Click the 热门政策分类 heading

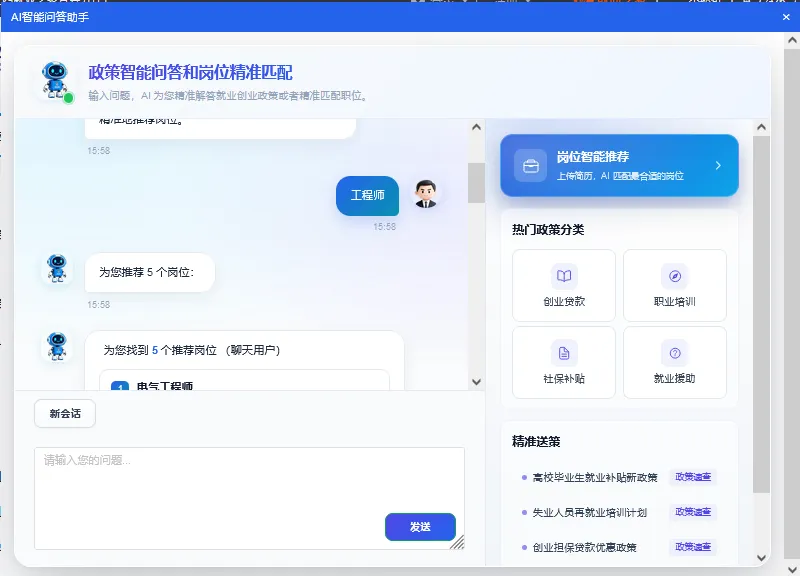[x=548, y=230]
